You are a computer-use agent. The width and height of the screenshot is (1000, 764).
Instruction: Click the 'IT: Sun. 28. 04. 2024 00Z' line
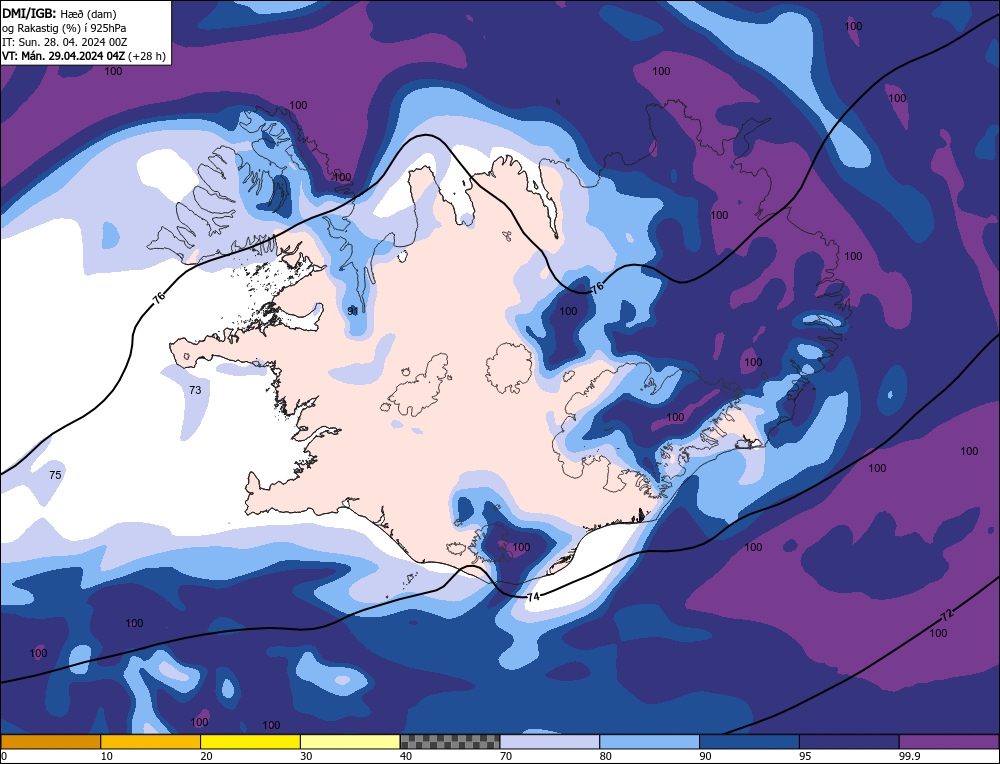pyautogui.click(x=64, y=42)
